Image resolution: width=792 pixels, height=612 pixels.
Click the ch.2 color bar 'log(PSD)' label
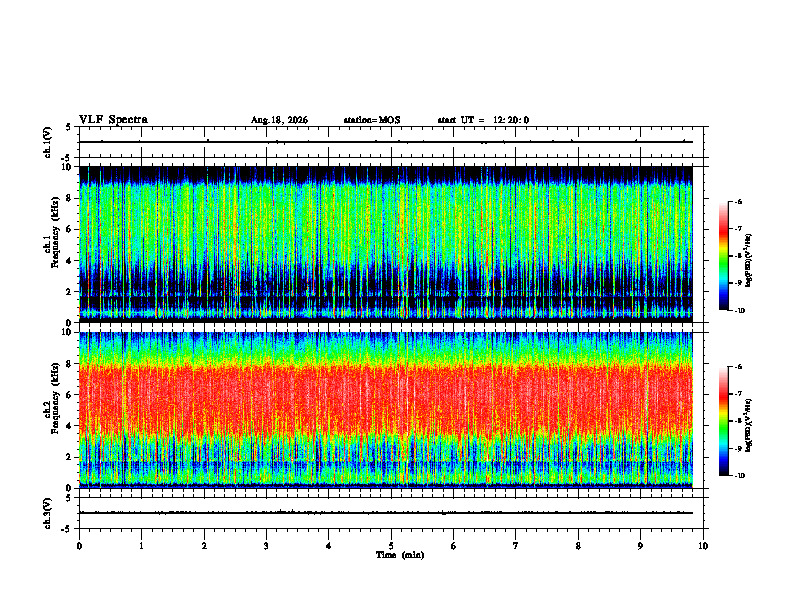point(749,426)
